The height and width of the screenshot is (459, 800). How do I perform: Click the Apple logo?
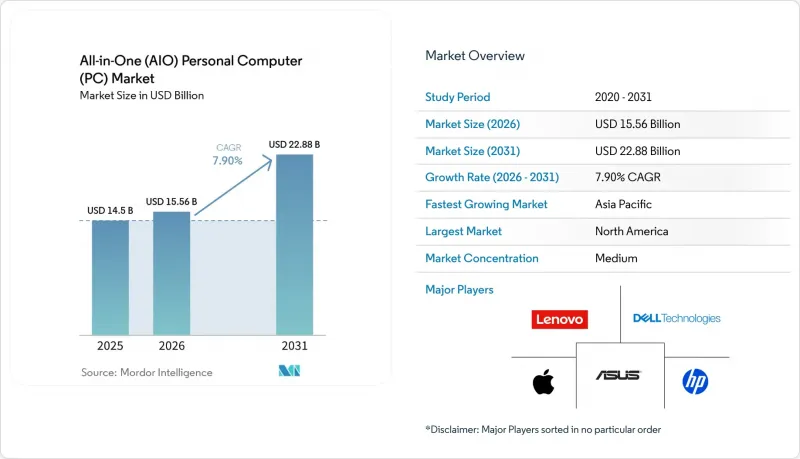[x=543, y=382]
